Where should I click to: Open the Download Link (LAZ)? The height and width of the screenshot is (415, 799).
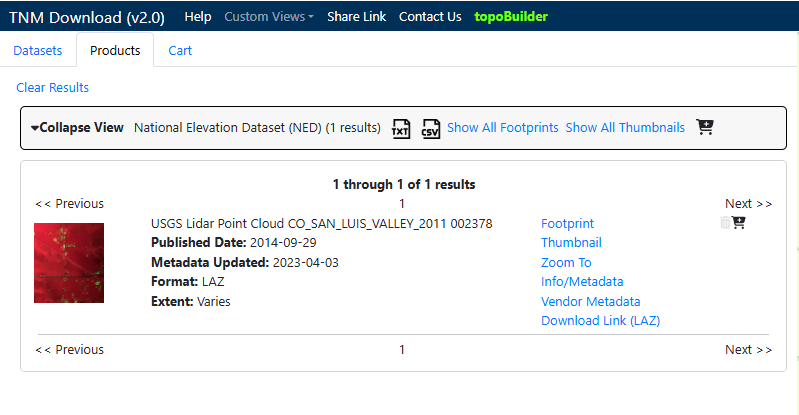coord(600,321)
